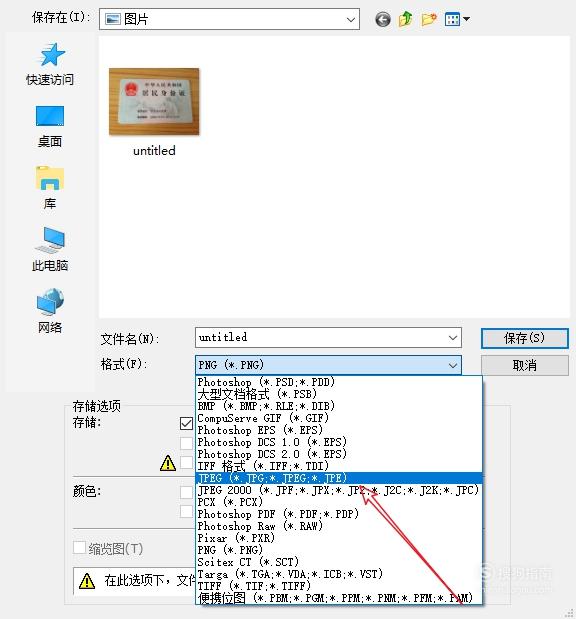Click the 保存(S) button
Screen dimensions: 576x619
click(x=525, y=338)
